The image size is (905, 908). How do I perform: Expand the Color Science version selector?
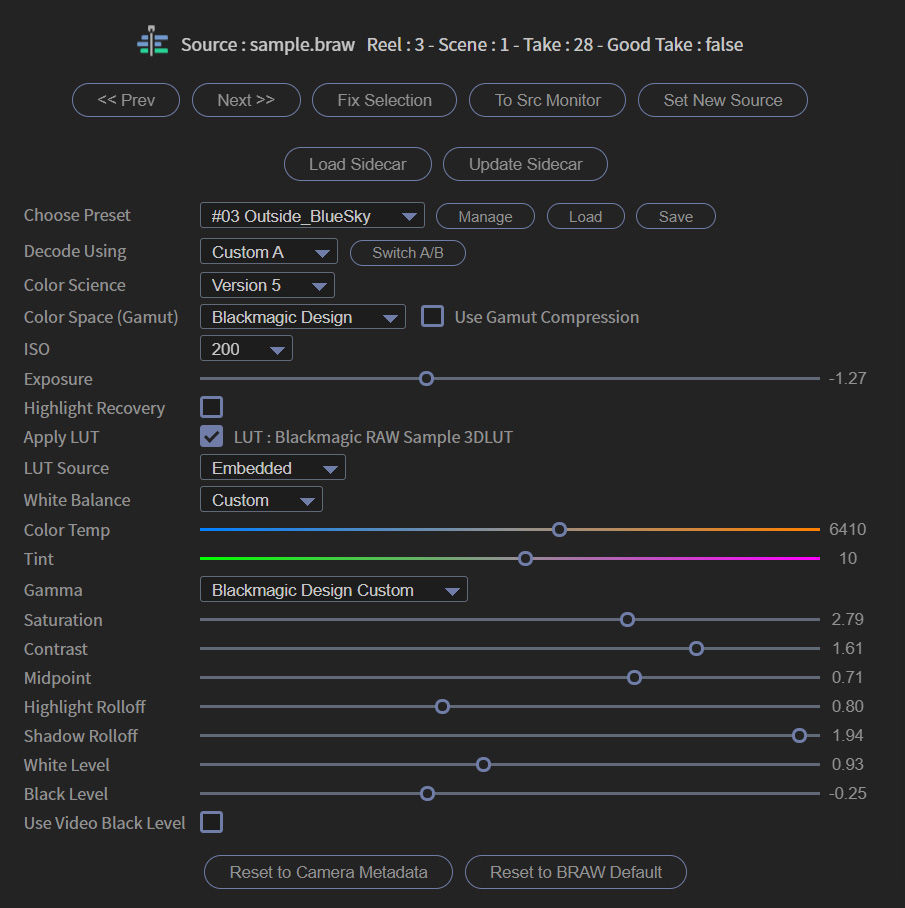click(x=266, y=285)
